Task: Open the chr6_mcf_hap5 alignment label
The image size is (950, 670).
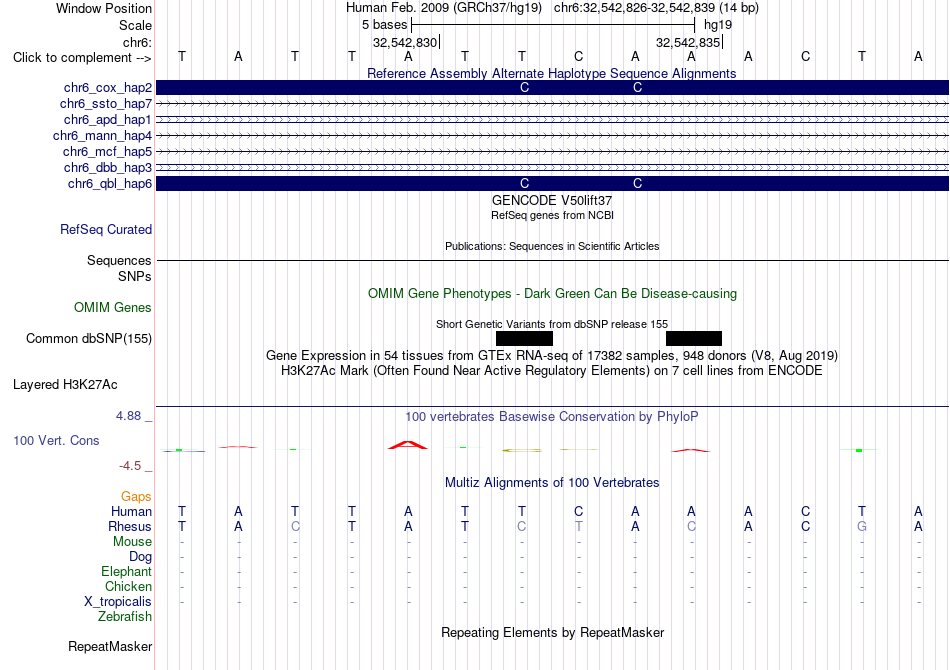Action: pyautogui.click(x=107, y=151)
